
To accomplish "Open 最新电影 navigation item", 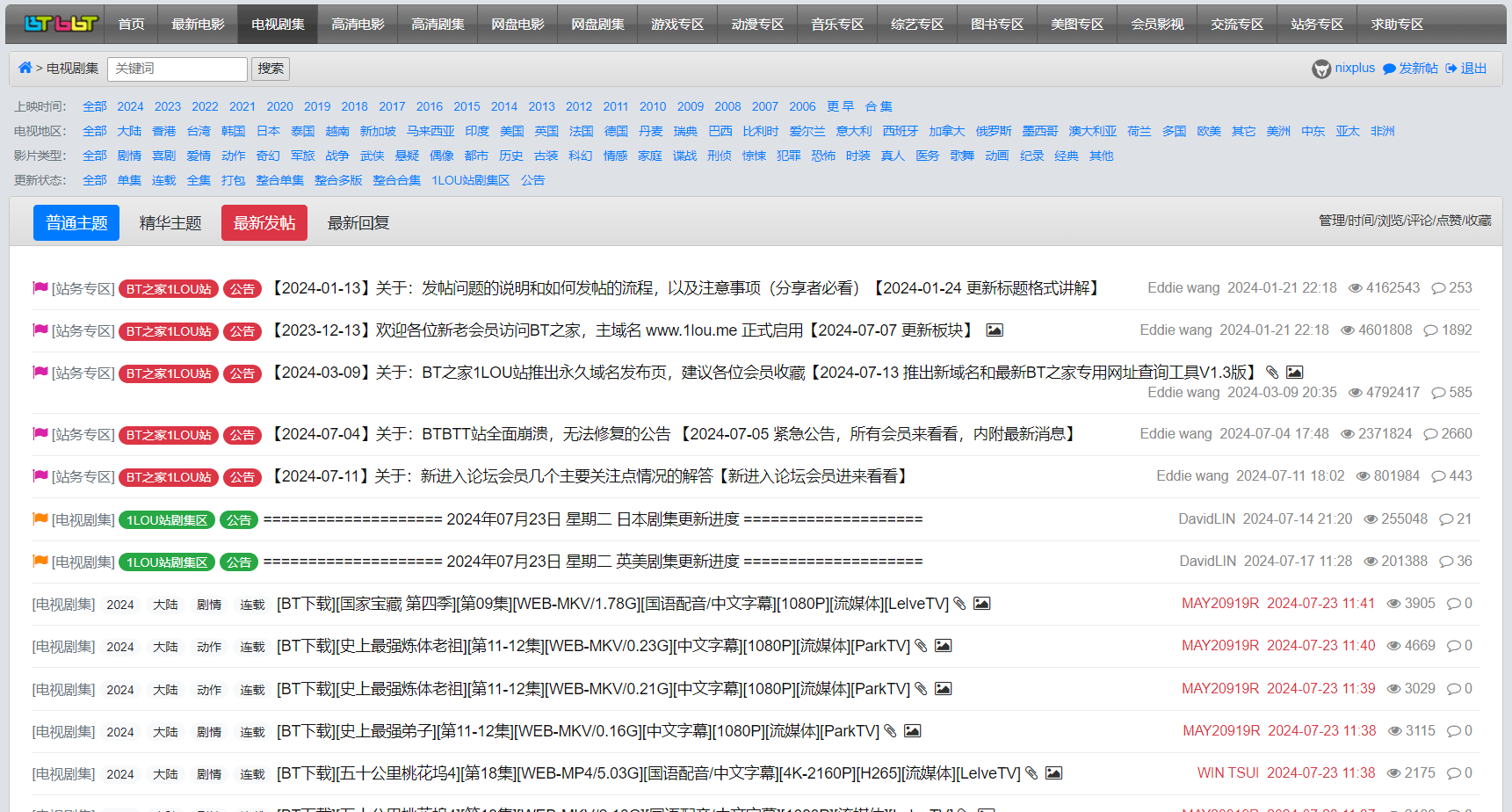I will pos(199,25).
